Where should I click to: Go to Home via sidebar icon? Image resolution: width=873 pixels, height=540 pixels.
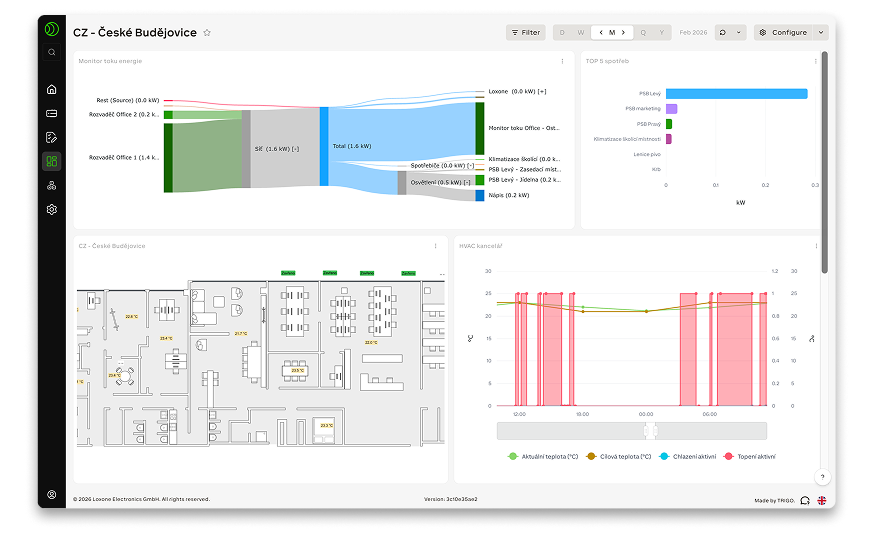(x=51, y=89)
